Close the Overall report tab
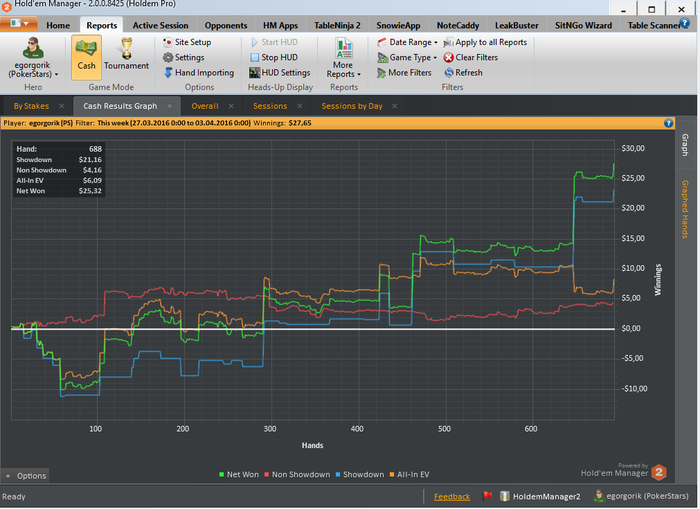Screen dimensions: 700x509 tap(231, 106)
